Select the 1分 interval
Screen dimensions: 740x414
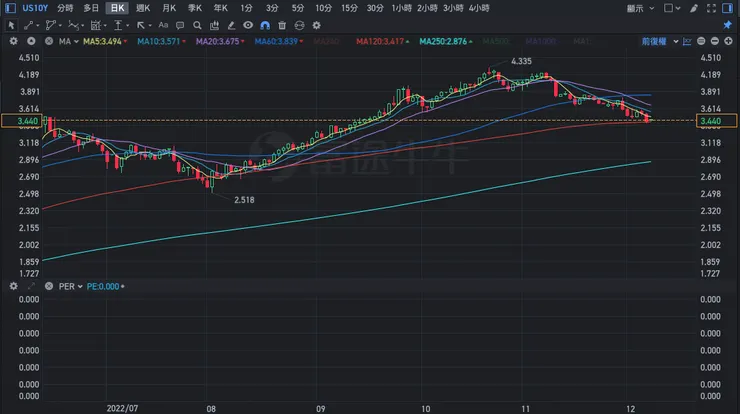click(246, 8)
